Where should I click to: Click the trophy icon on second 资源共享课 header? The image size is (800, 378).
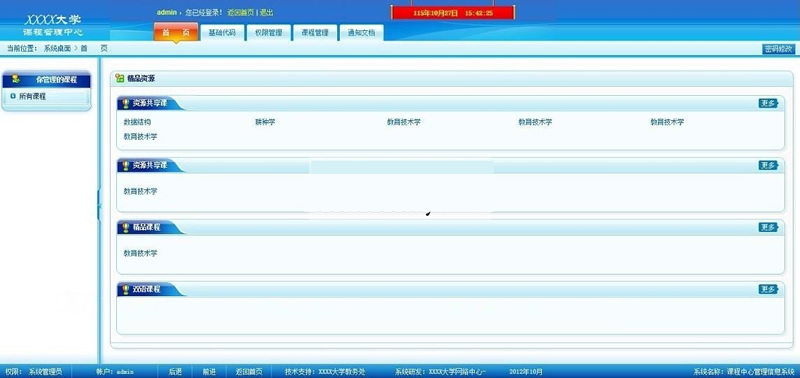tap(125, 166)
